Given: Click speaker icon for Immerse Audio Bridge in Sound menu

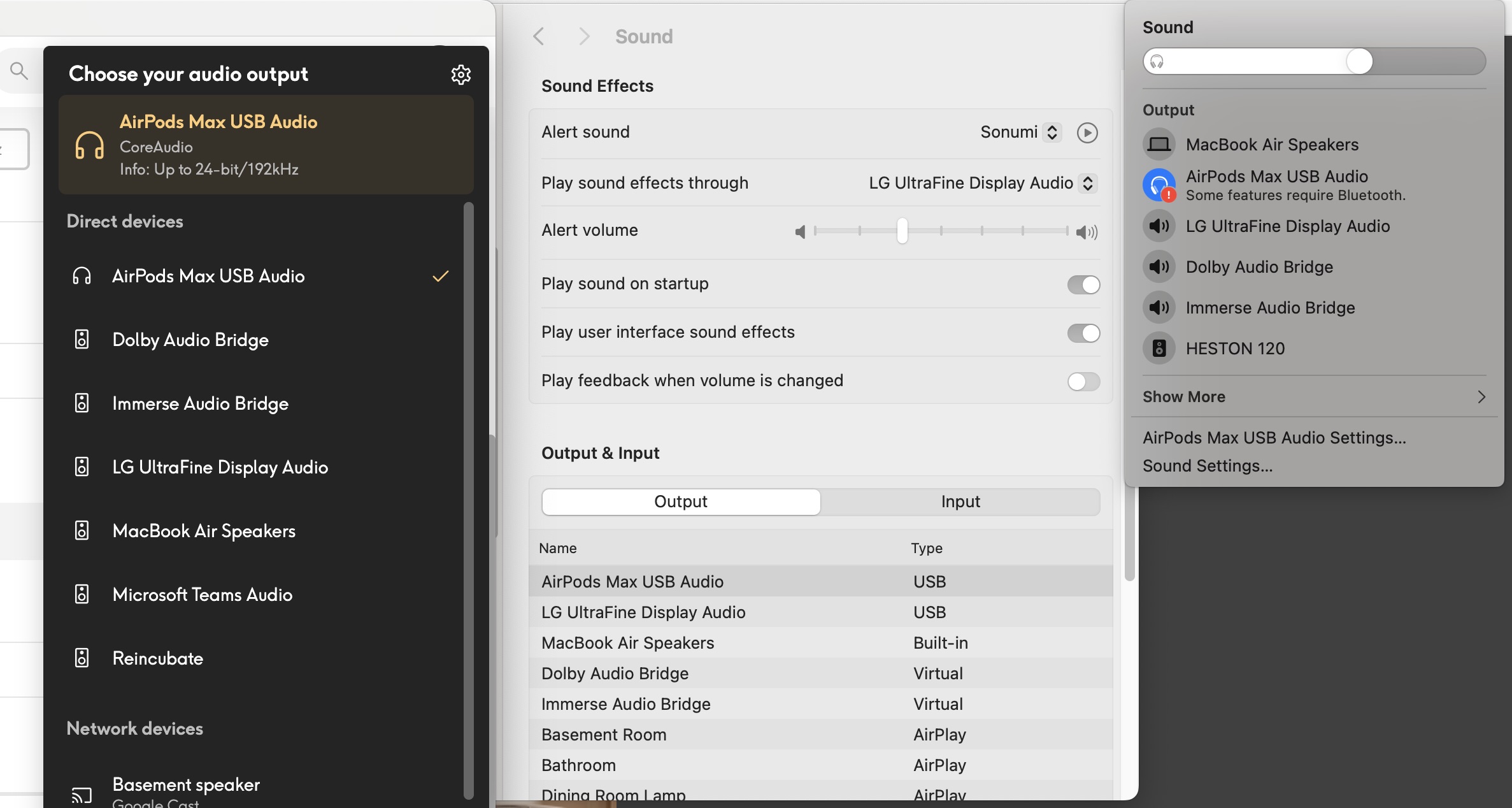Looking at the screenshot, I should coord(1159,308).
